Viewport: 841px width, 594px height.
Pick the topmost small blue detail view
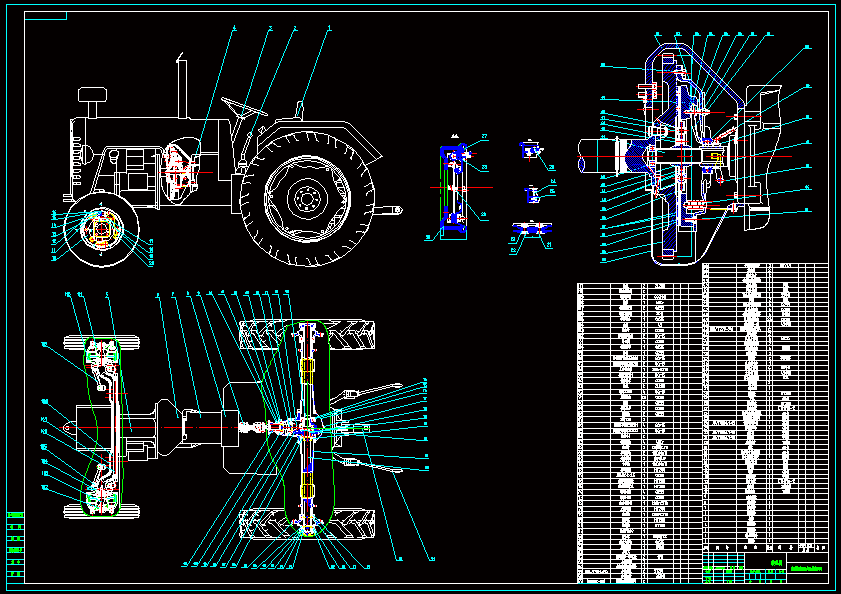point(530,150)
